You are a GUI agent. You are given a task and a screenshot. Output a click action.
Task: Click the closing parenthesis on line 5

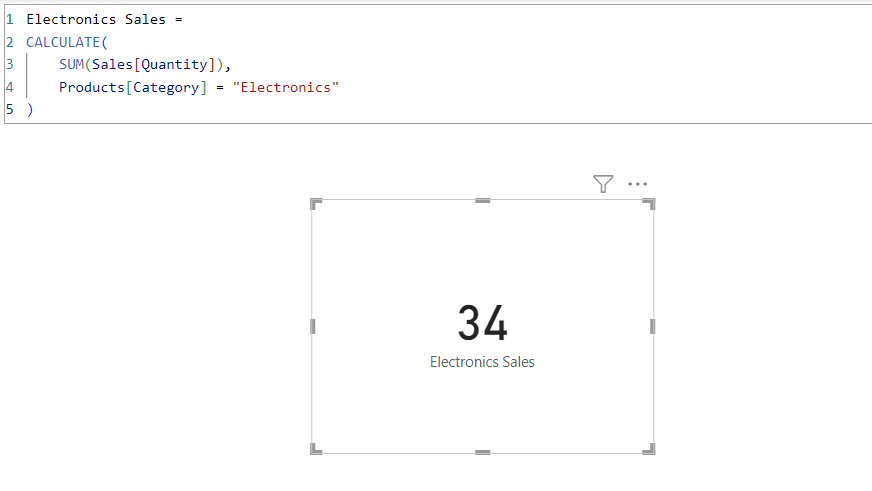tap(30, 110)
